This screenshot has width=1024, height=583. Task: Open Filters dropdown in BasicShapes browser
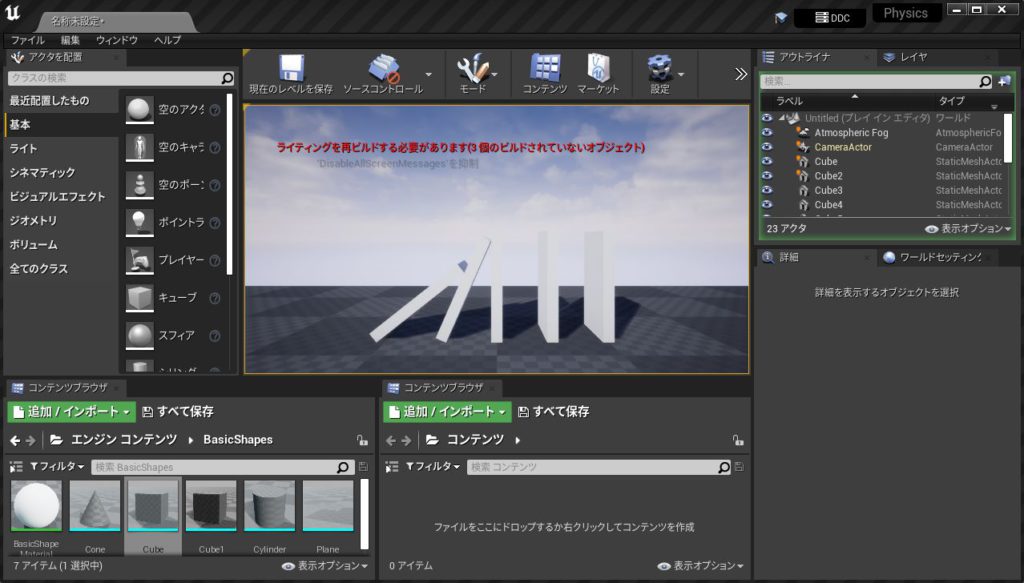pos(57,467)
